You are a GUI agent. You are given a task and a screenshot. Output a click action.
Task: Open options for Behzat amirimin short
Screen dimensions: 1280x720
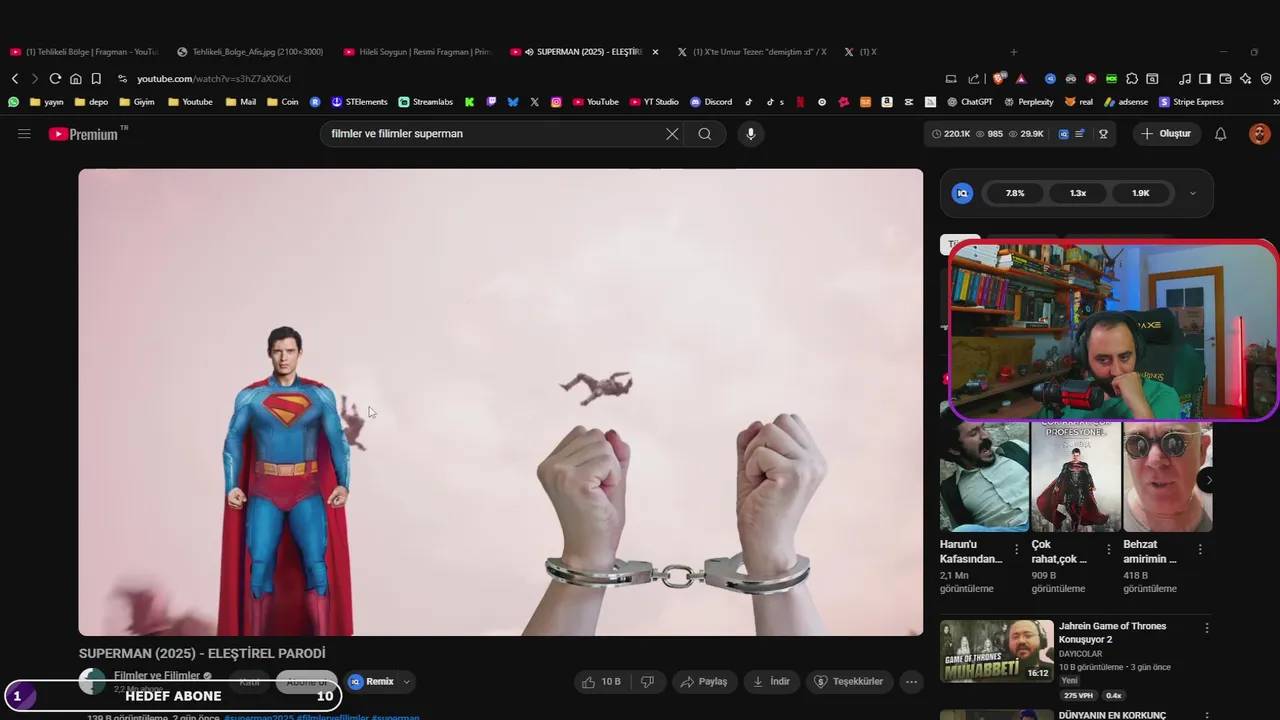click(1200, 550)
